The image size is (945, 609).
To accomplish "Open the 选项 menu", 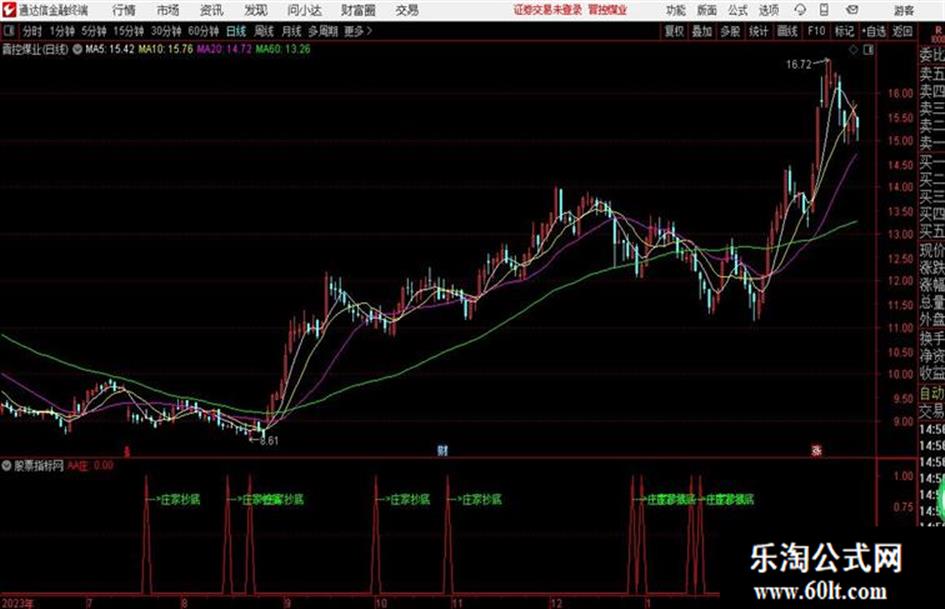I will 769,10.
